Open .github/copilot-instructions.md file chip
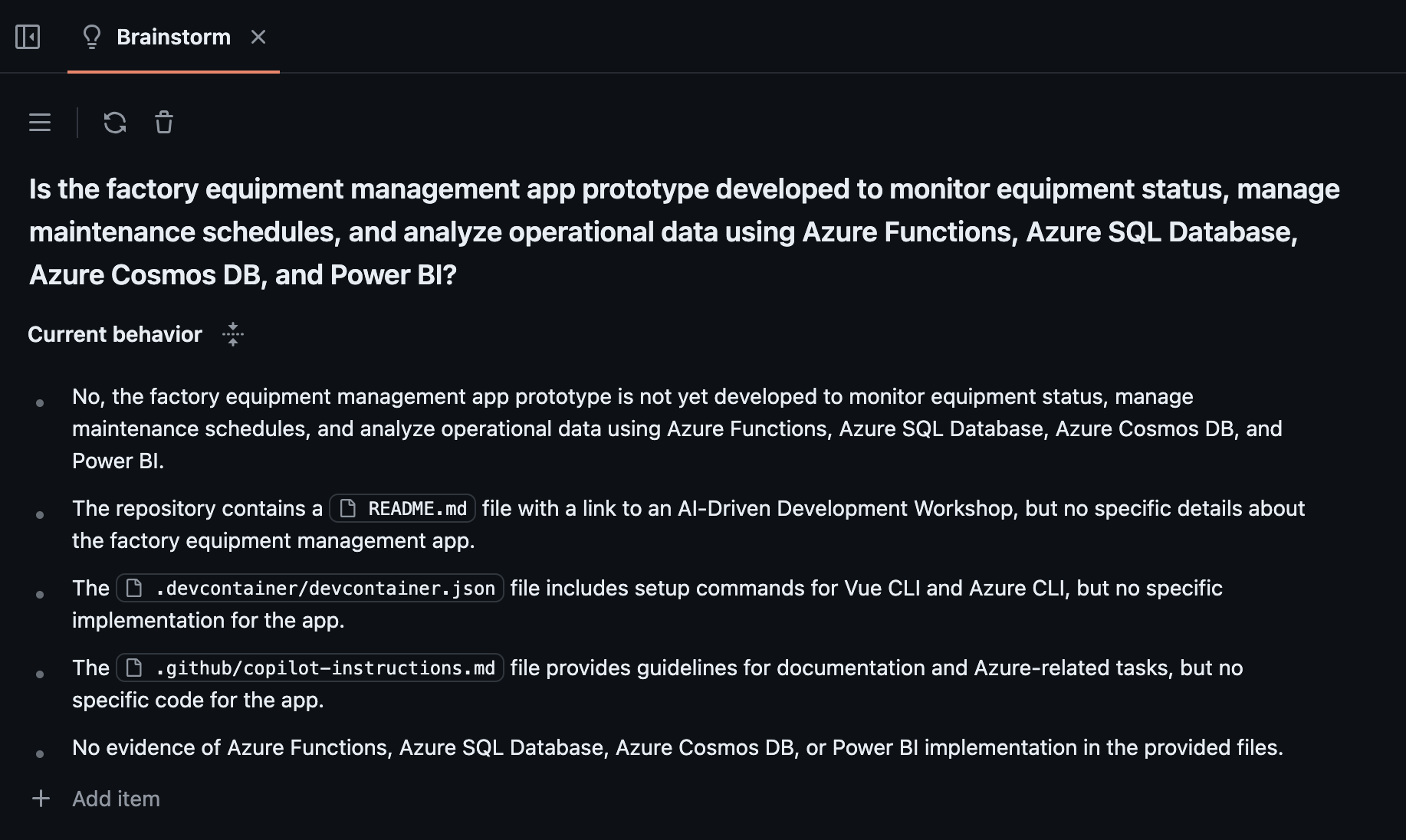The width and height of the screenshot is (1406, 840). pyautogui.click(x=310, y=668)
